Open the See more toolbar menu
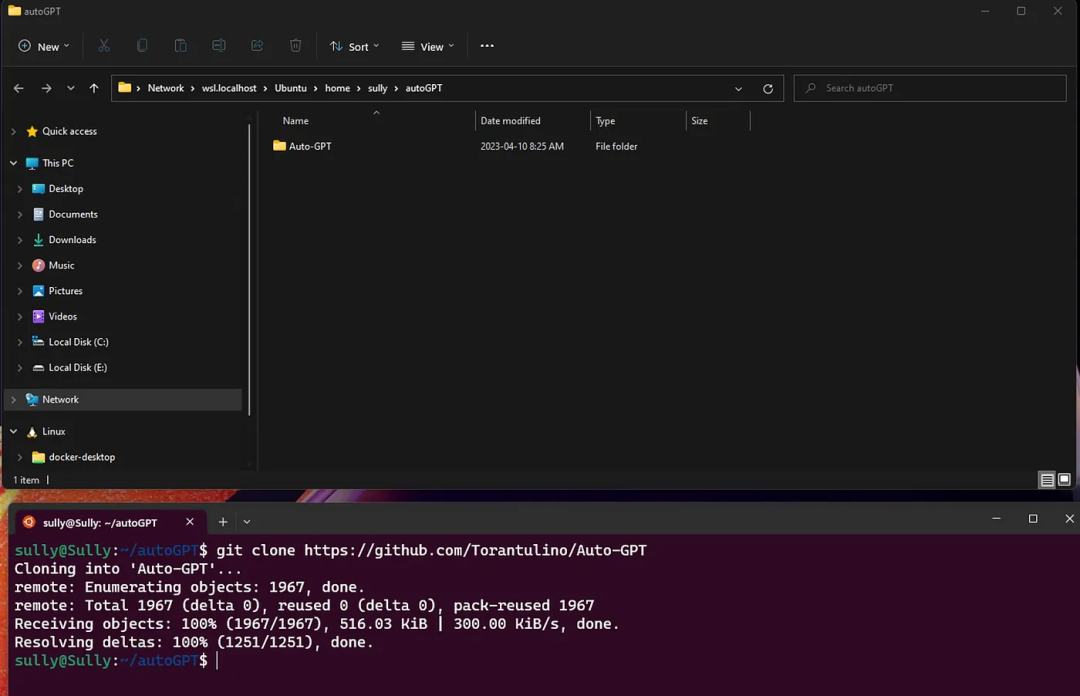 487,46
